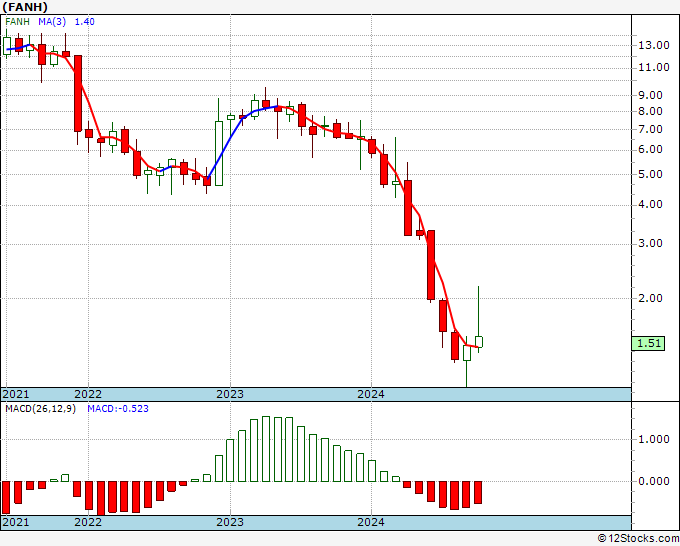
Task: Click the 2021 label on MACD axis
Action: pyautogui.click(x=16, y=522)
